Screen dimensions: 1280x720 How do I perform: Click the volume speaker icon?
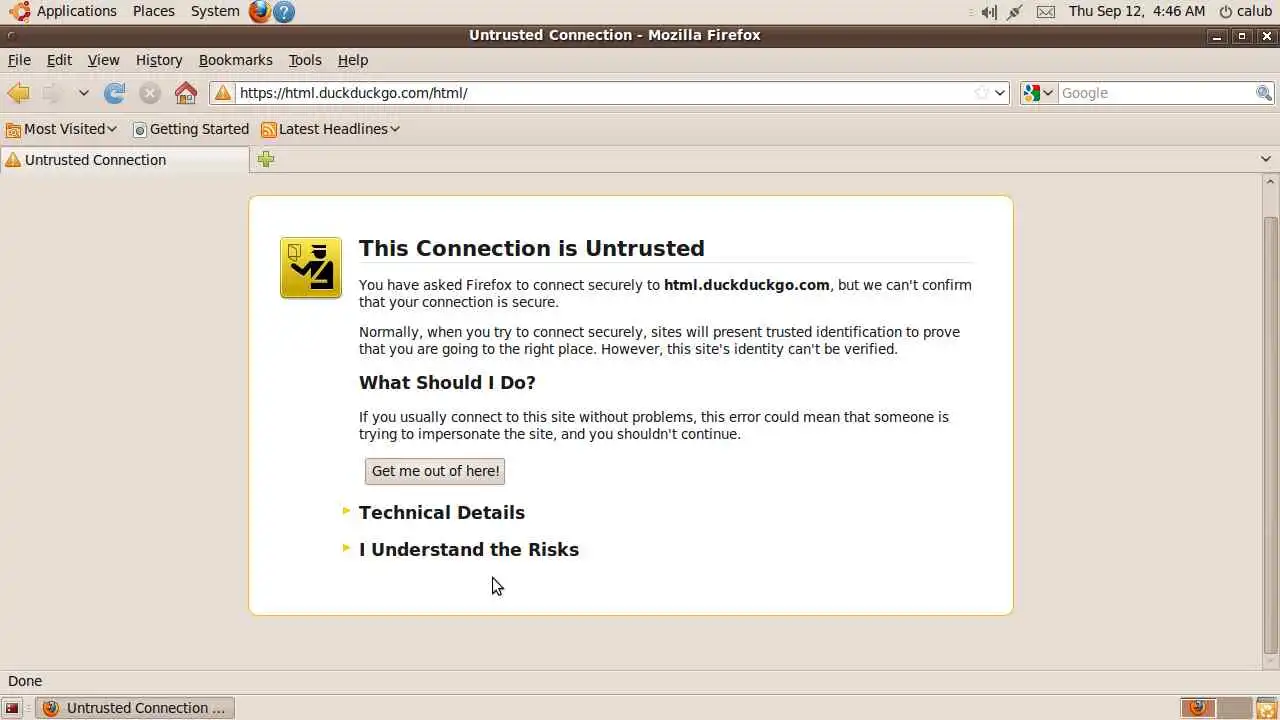[988, 12]
